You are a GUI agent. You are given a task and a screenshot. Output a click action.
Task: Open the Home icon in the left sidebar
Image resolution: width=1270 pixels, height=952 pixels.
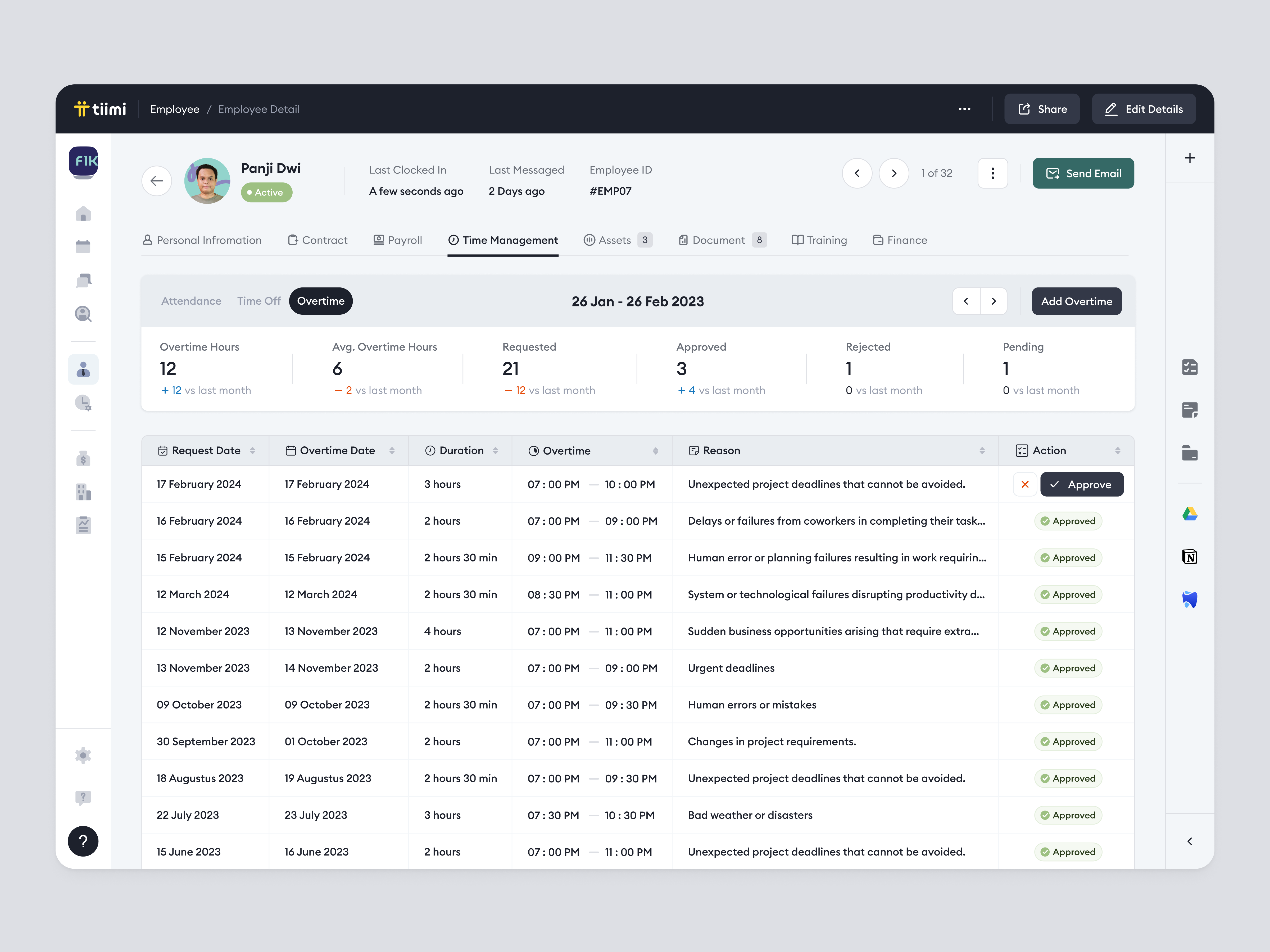(83, 213)
